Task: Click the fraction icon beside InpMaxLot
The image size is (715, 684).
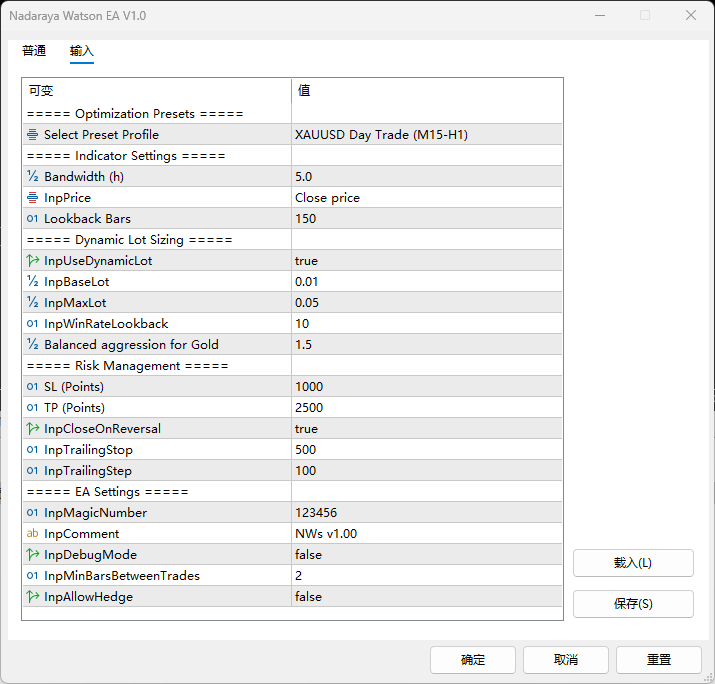Action: tap(33, 303)
